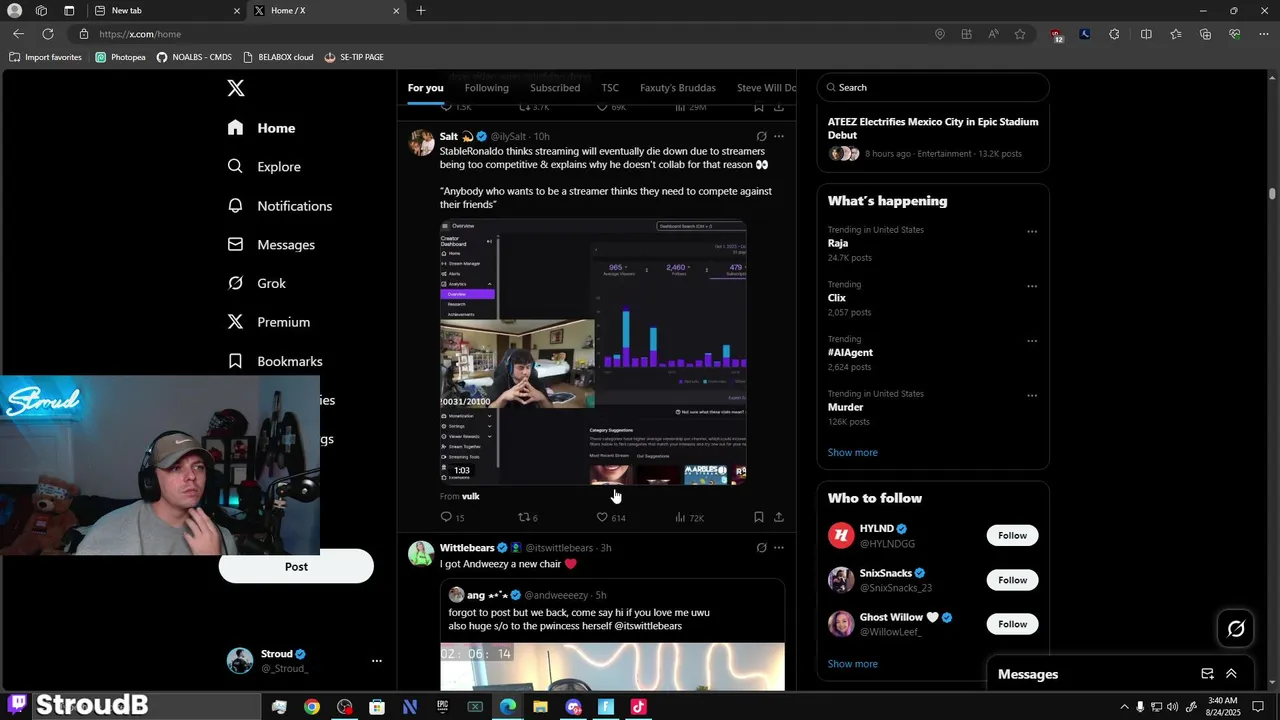Open Bookmarks in the sidebar
Image resolution: width=1280 pixels, height=720 pixels.
[275, 361]
